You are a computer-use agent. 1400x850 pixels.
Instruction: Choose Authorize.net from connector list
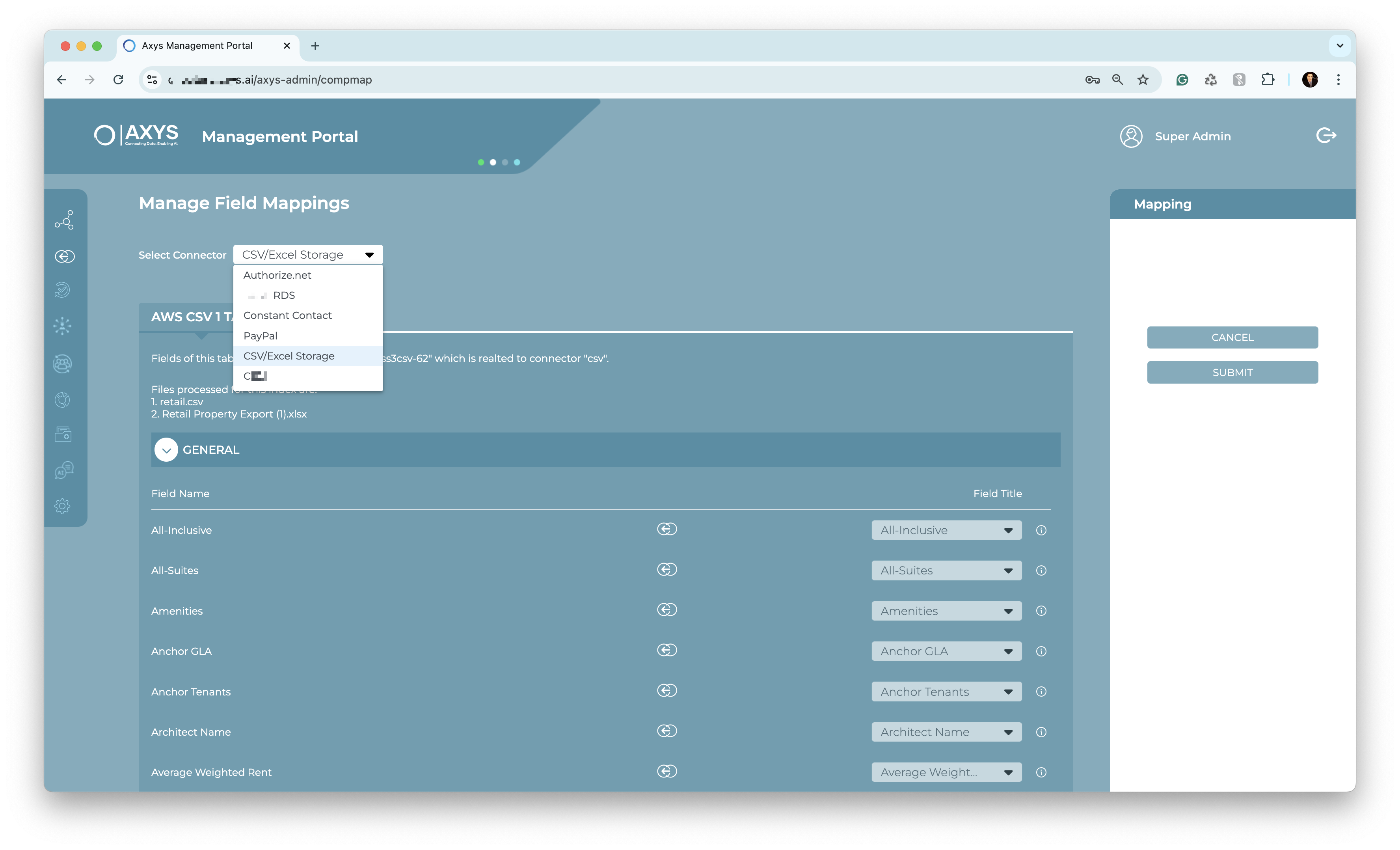[x=277, y=275]
